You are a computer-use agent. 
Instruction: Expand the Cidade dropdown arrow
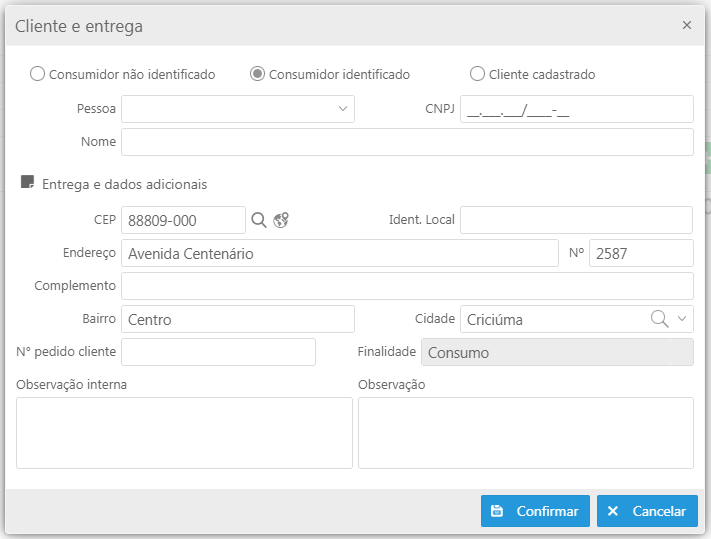click(682, 319)
